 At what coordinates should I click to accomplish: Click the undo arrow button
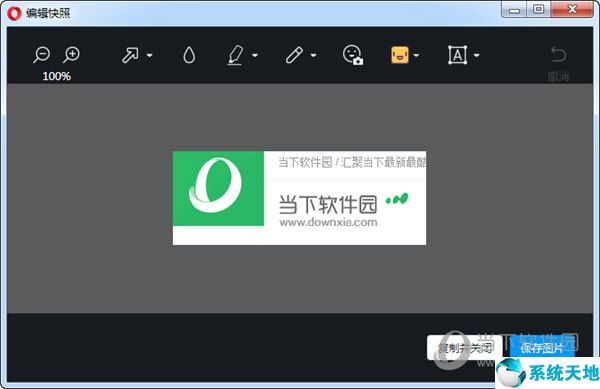558,54
